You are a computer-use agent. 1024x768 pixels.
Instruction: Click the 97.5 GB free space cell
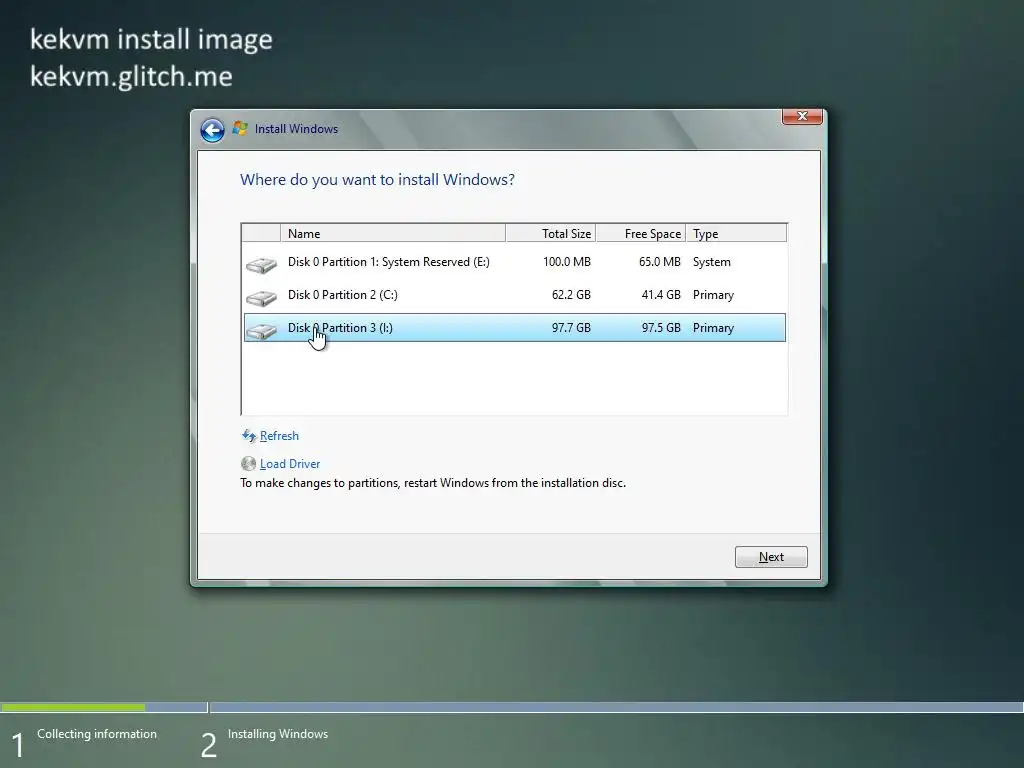point(661,328)
